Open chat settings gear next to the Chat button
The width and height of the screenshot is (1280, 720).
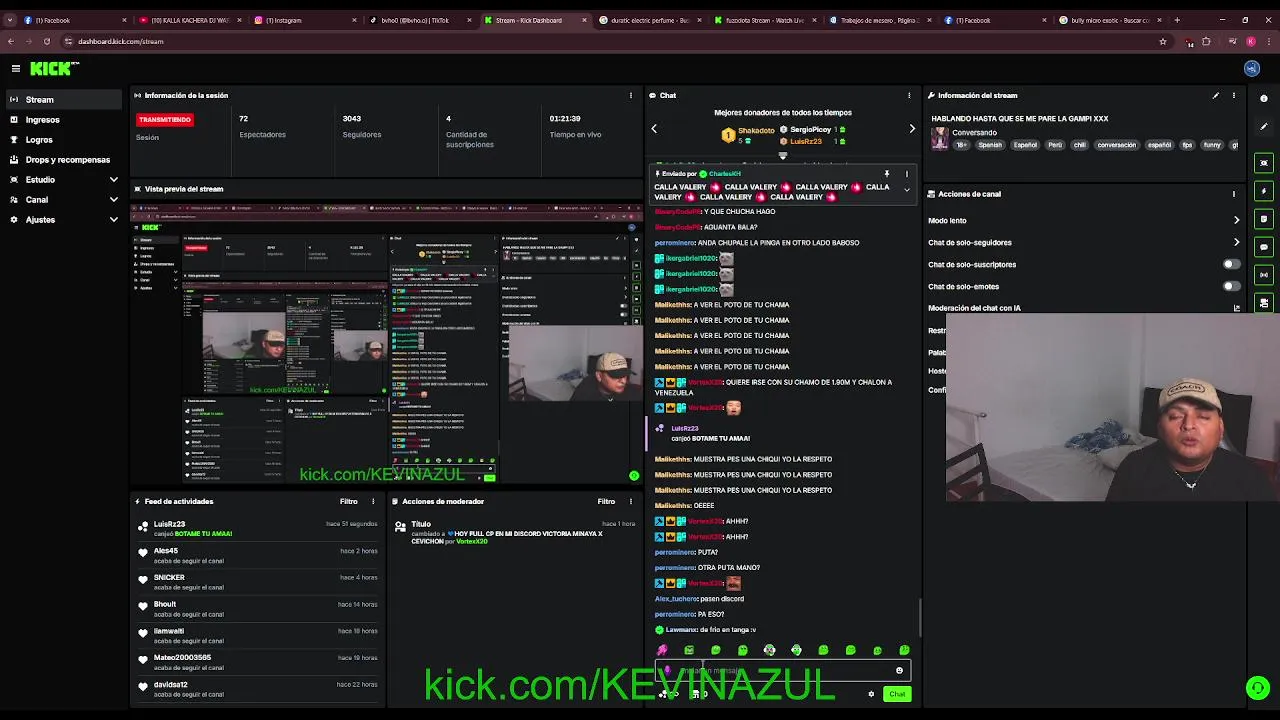coord(871,694)
